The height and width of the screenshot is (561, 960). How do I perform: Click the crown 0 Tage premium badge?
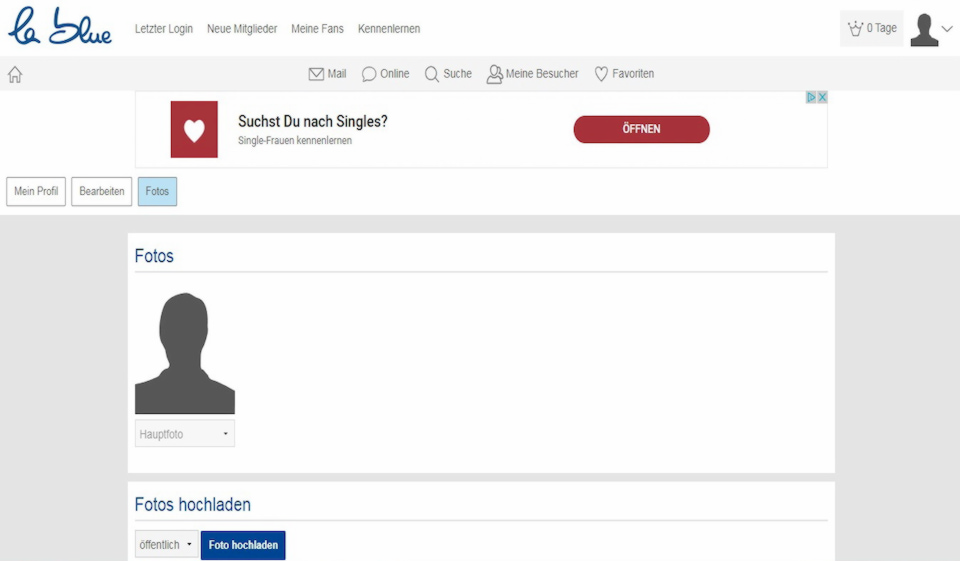pyautogui.click(x=871, y=29)
